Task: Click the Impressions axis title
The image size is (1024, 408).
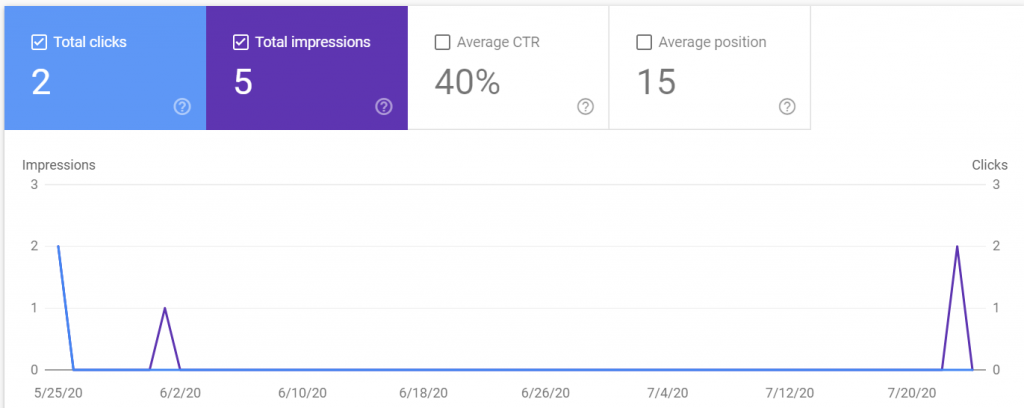Action: pos(59,165)
